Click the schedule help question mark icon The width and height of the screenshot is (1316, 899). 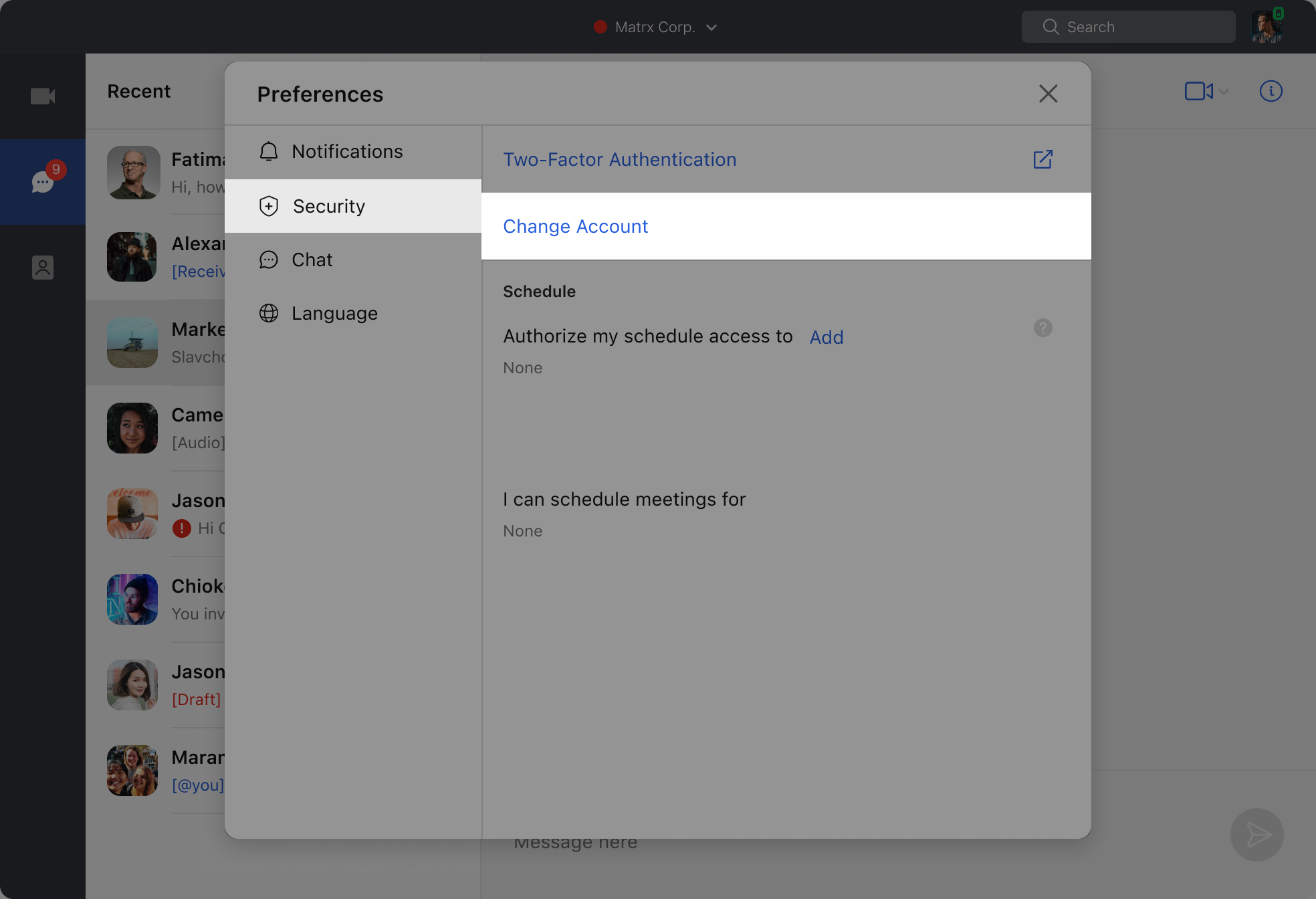point(1043,328)
